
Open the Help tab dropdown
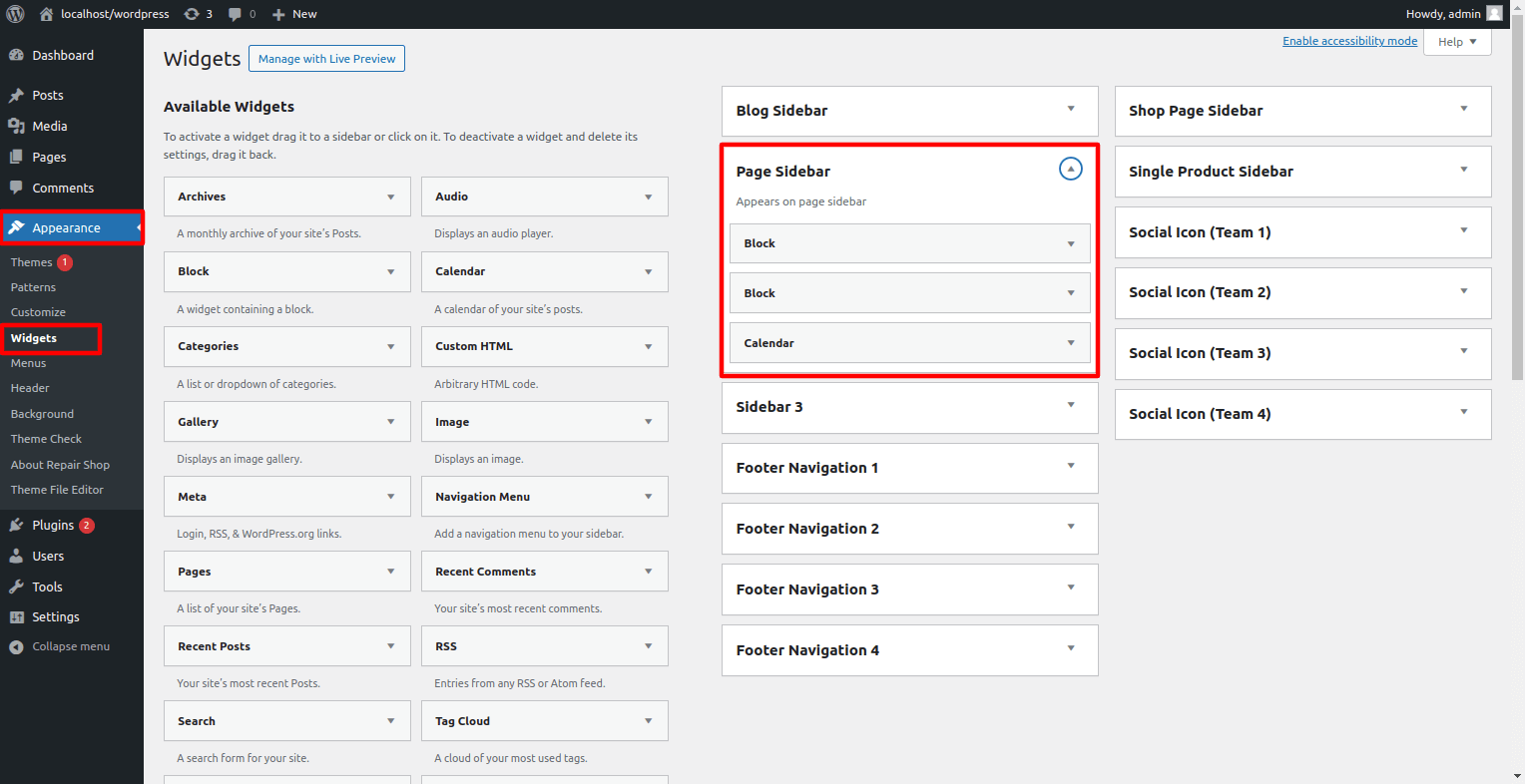pos(1457,42)
